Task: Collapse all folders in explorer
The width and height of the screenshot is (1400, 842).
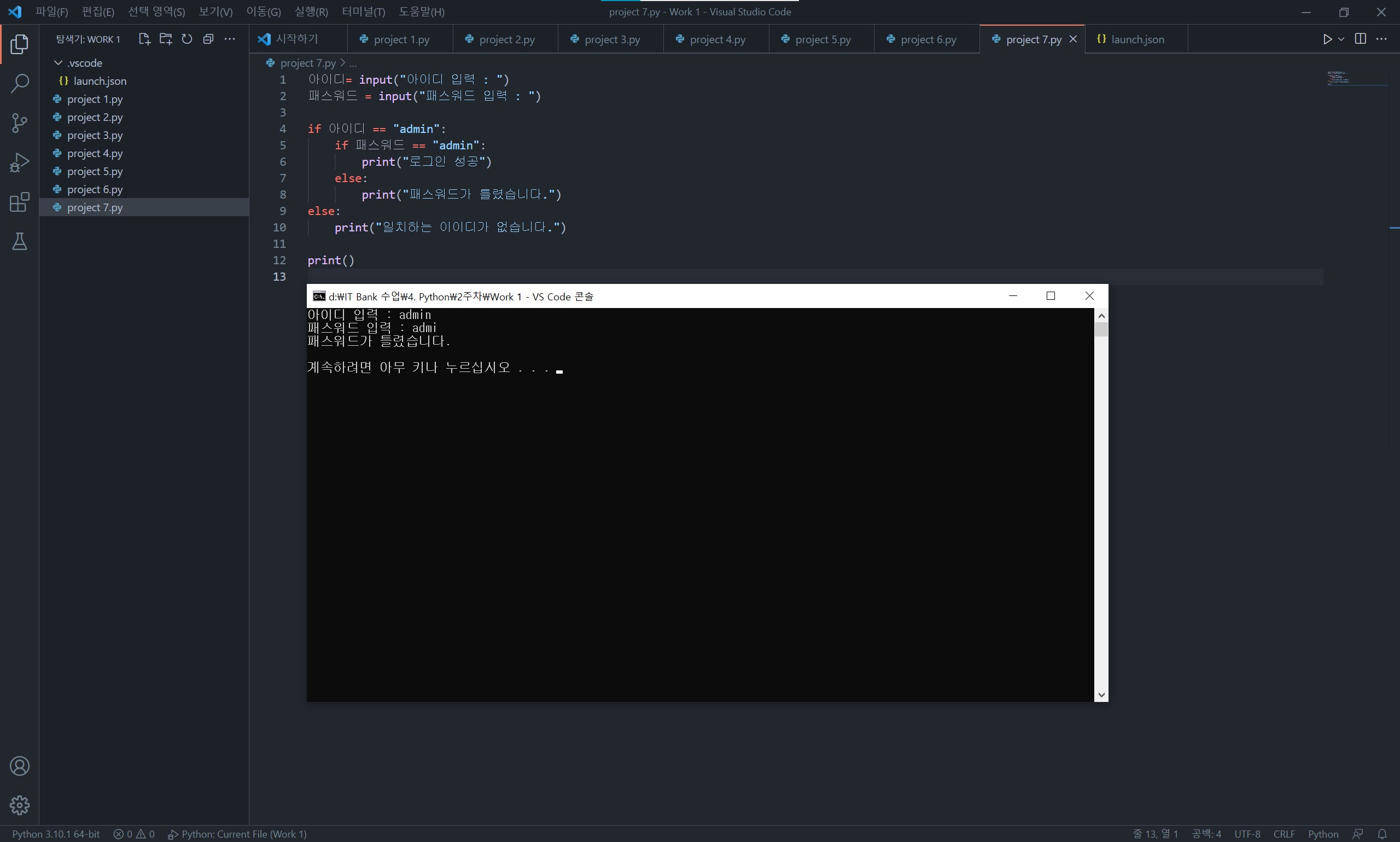Action: click(208, 39)
